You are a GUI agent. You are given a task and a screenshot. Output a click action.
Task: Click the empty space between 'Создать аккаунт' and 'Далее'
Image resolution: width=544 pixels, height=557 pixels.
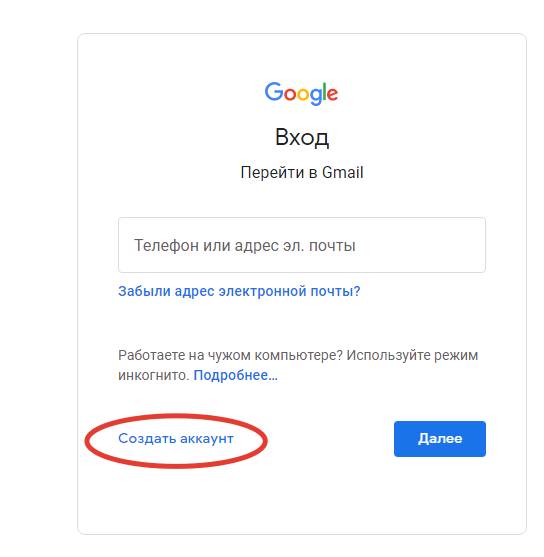pos(330,439)
